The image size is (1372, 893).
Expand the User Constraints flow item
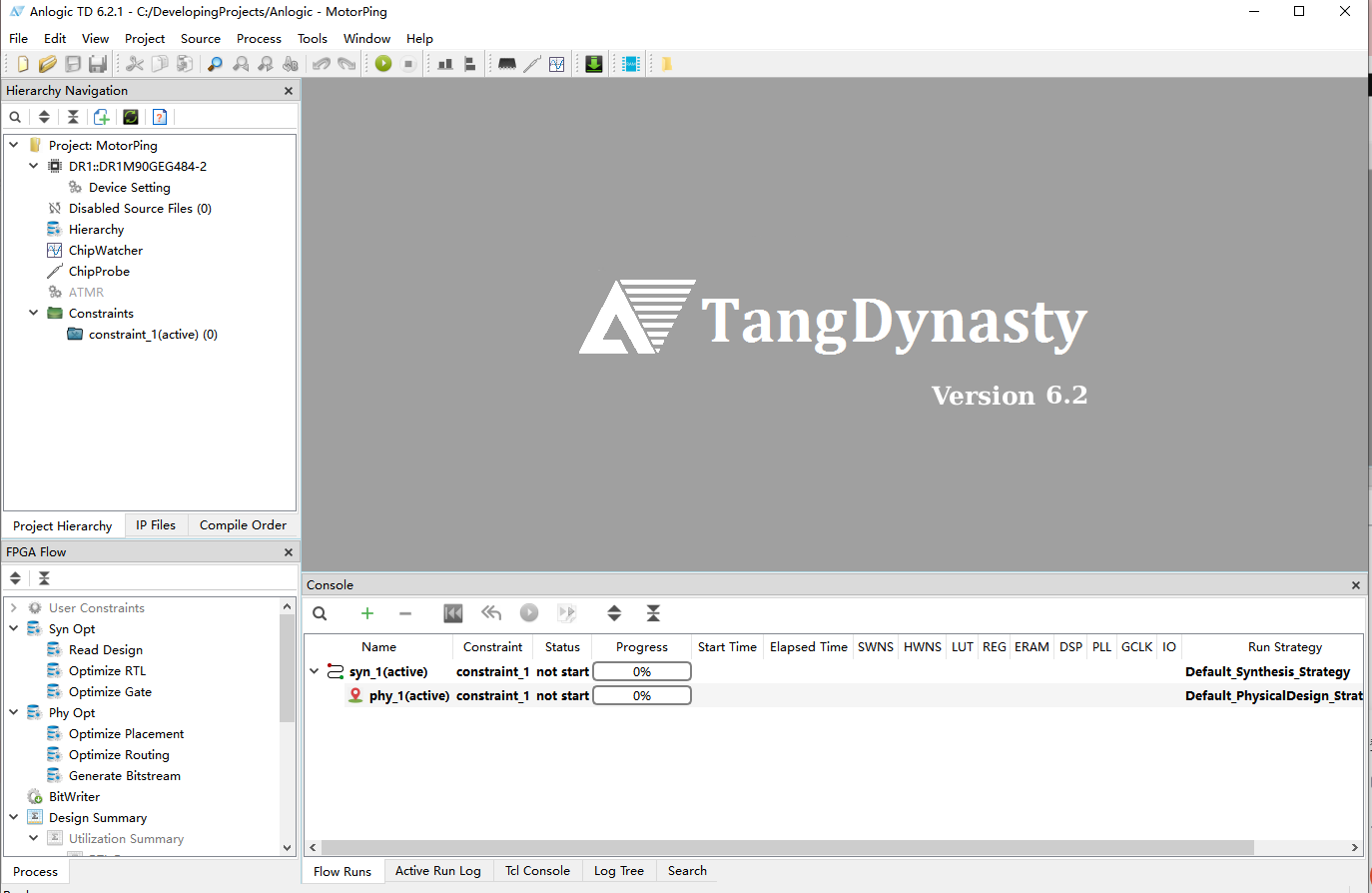pyautogui.click(x=14, y=607)
